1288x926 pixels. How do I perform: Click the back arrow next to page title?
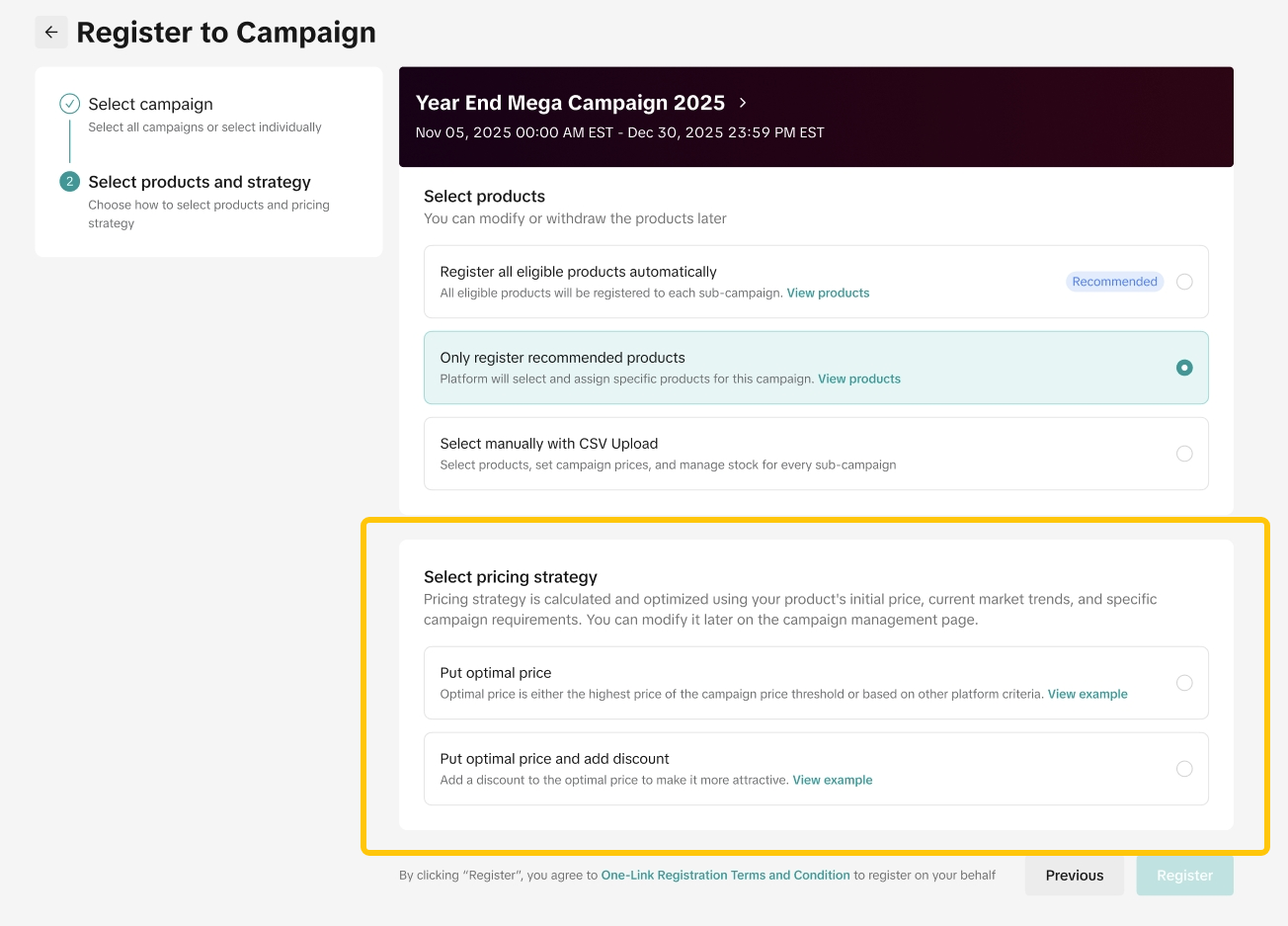click(51, 33)
